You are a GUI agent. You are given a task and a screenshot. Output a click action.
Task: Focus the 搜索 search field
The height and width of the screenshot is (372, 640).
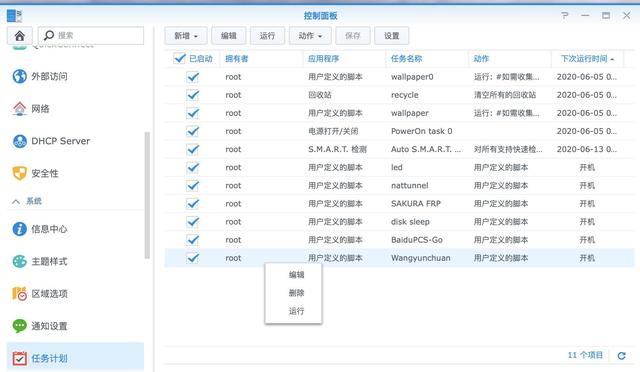[x=91, y=36]
